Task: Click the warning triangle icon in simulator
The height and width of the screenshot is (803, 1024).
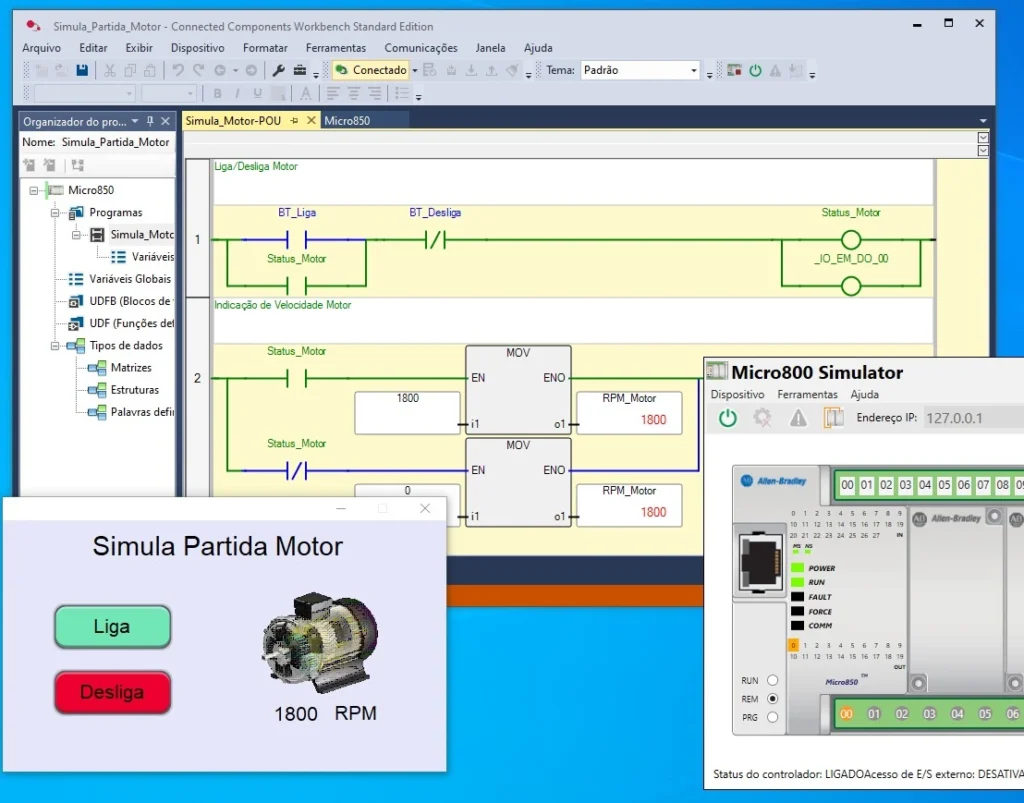Action: (x=798, y=418)
